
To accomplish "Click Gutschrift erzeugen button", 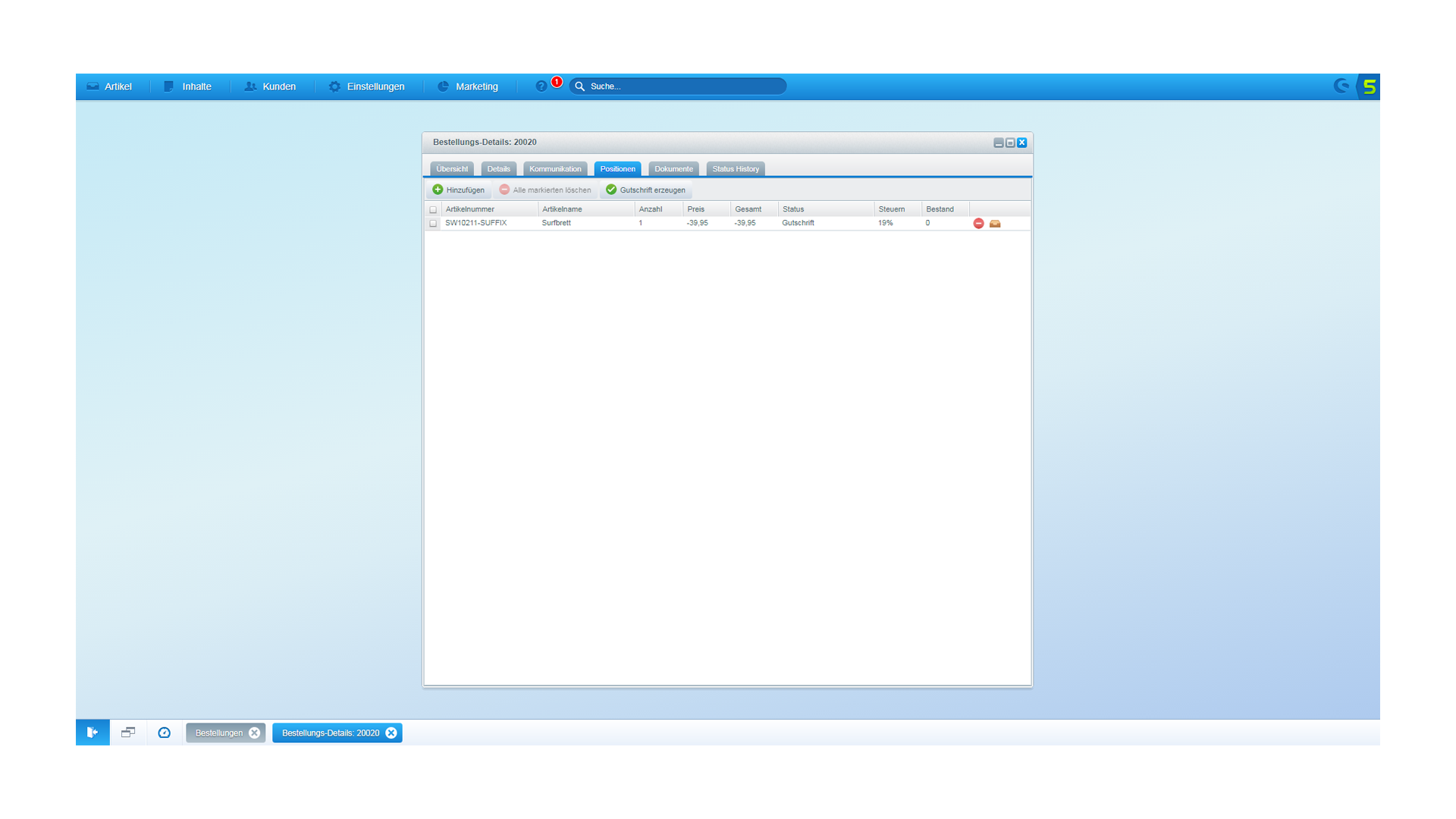I will coord(645,190).
